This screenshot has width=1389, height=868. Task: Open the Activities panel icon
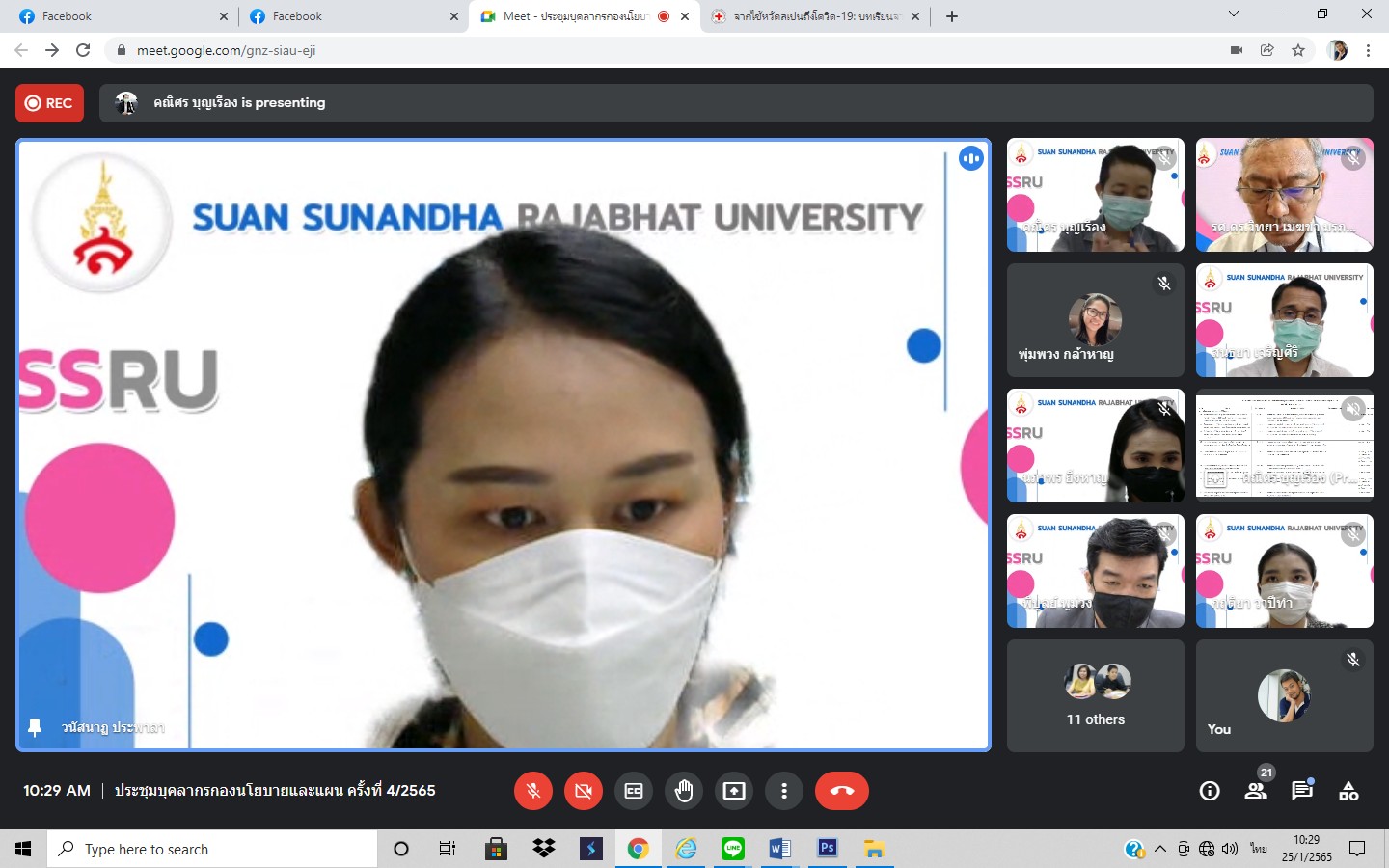(1348, 791)
